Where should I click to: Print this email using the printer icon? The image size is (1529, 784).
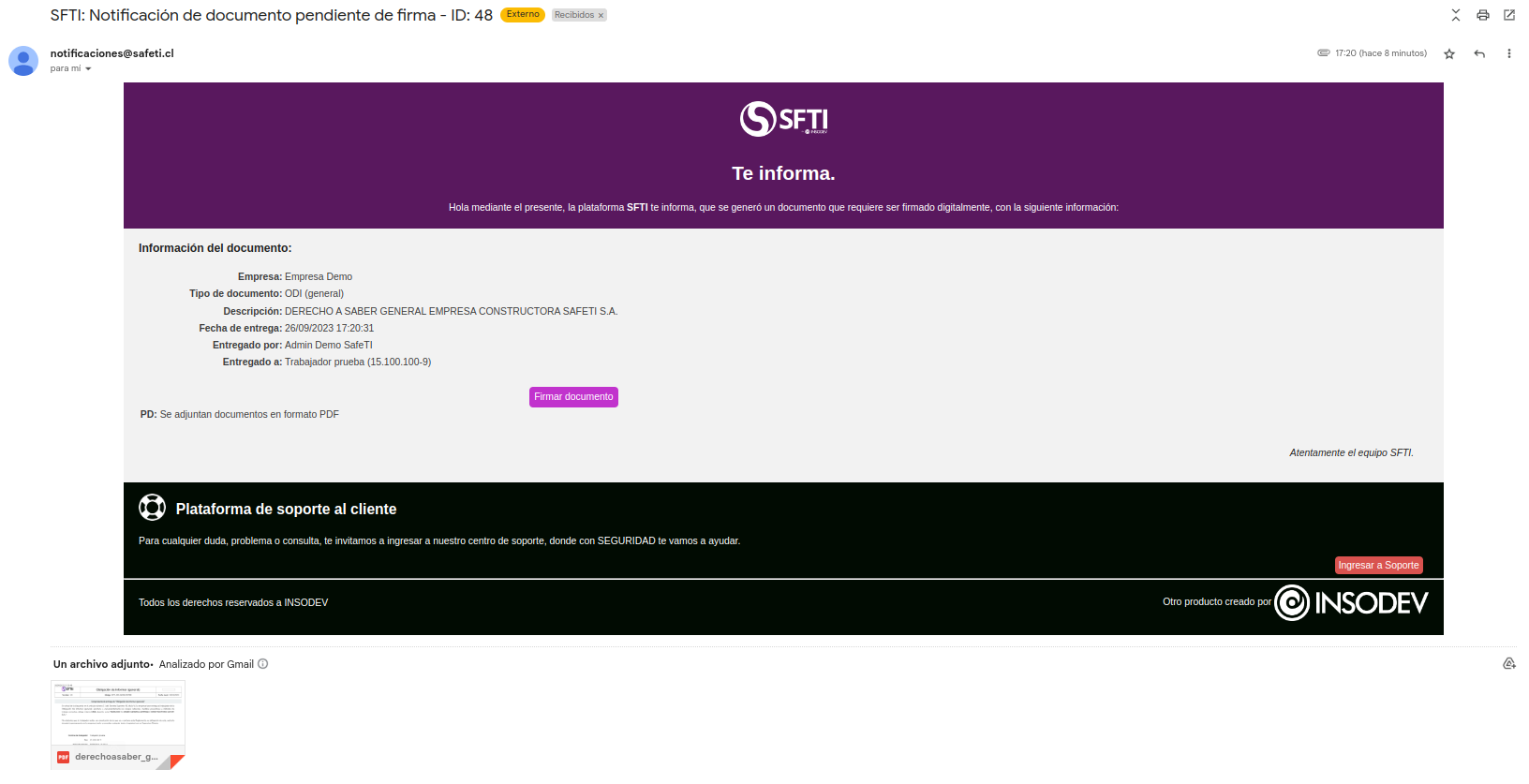pos(1483,15)
